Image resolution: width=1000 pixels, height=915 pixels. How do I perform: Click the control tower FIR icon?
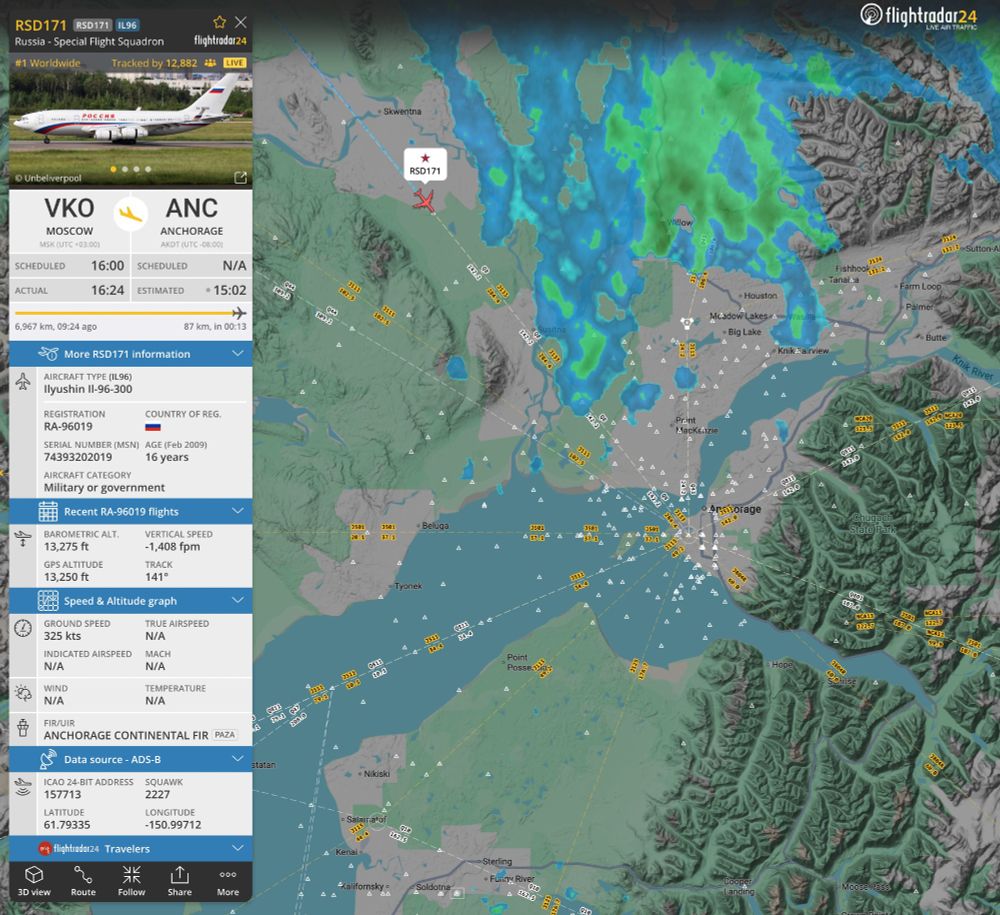click(x=23, y=728)
